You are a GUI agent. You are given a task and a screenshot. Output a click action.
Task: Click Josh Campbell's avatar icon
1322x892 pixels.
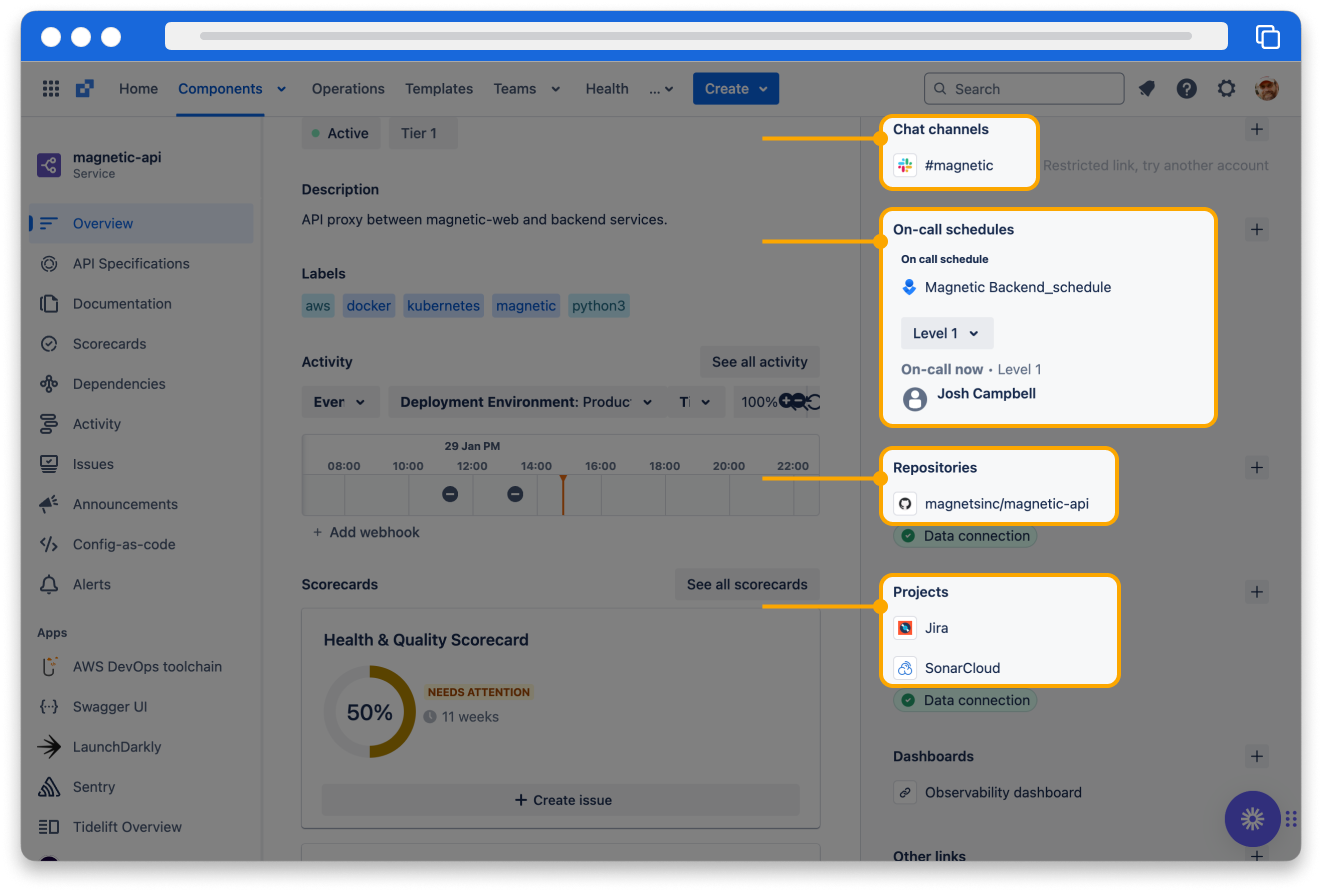pos(915,399)
